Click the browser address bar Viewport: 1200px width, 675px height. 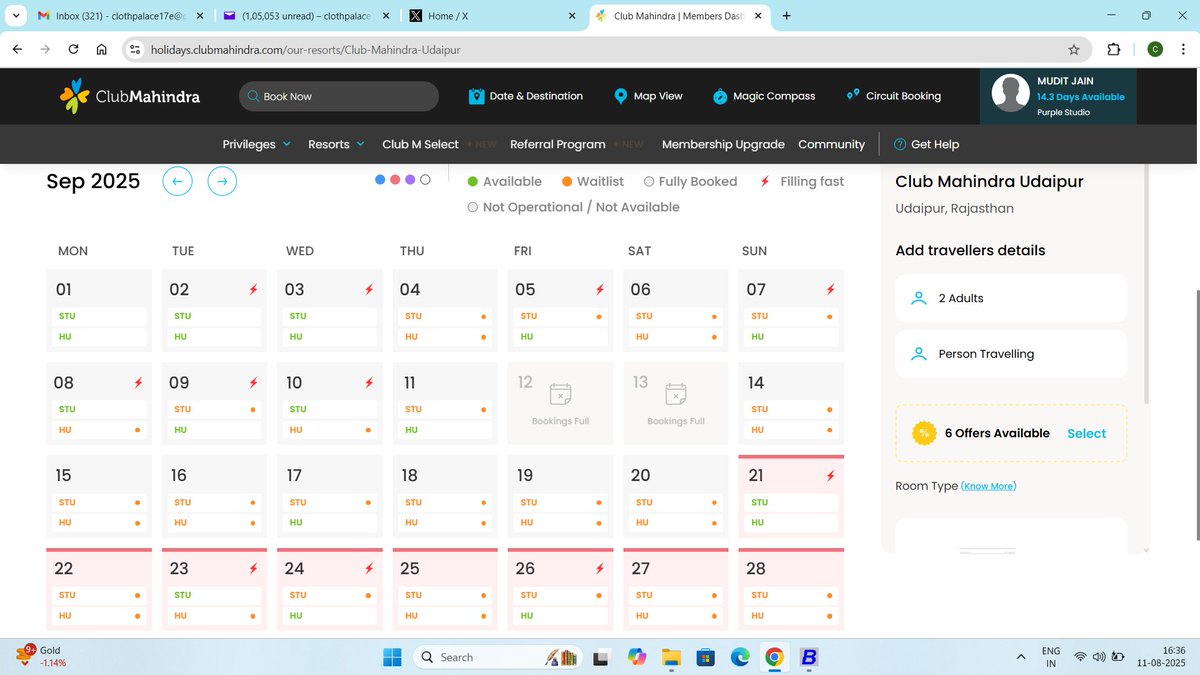(x=606, y=49)
